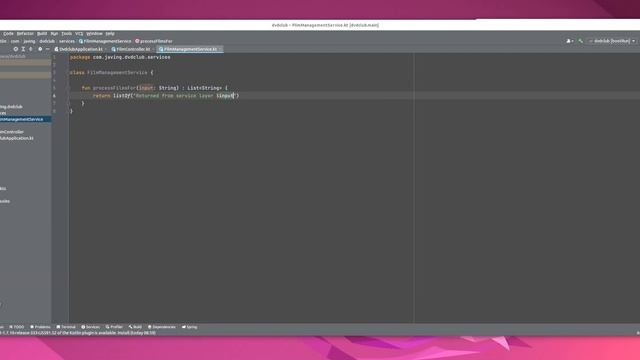Open project panel settings gear
The width and height of the screenshot is (640, 360).
(x=40, y=49)
